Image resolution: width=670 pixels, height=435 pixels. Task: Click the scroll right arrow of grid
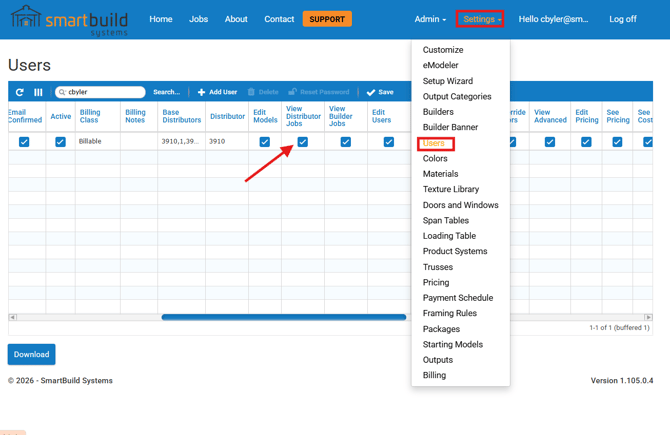[x=648, y=317]
